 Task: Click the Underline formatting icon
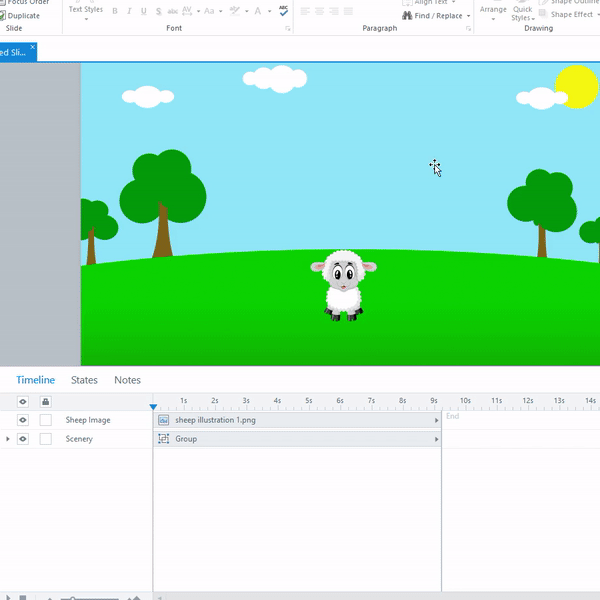pyautogui.click(x=144, y=12)
